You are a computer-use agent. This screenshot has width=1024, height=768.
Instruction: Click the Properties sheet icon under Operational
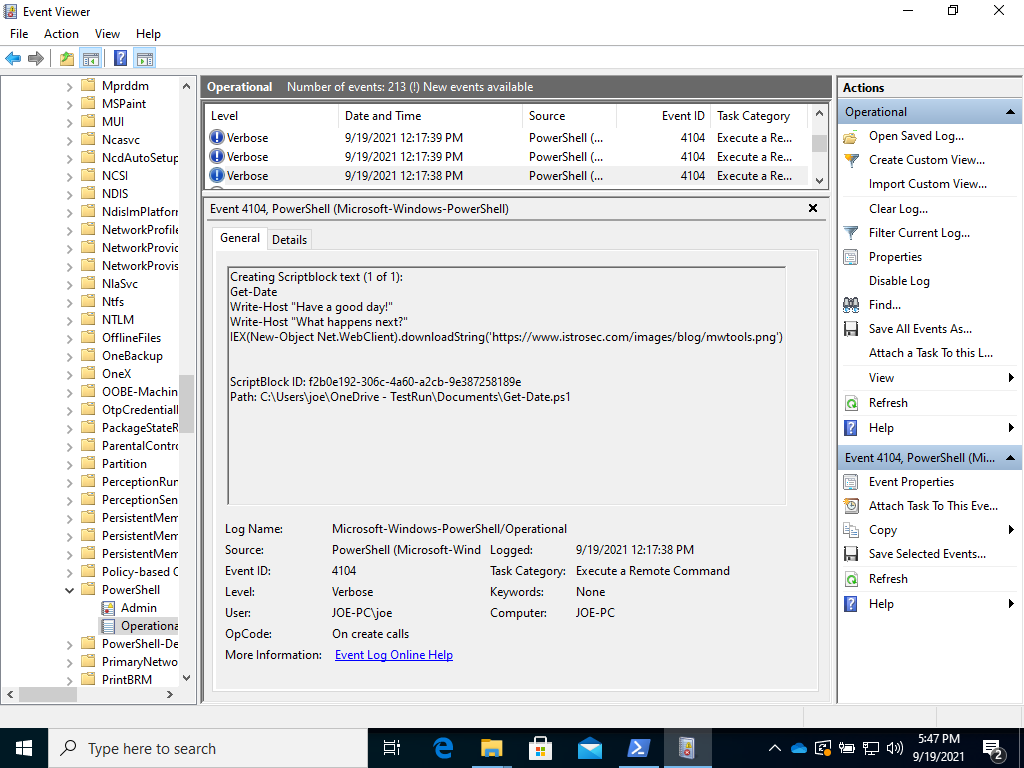click(x=850, y=257)
